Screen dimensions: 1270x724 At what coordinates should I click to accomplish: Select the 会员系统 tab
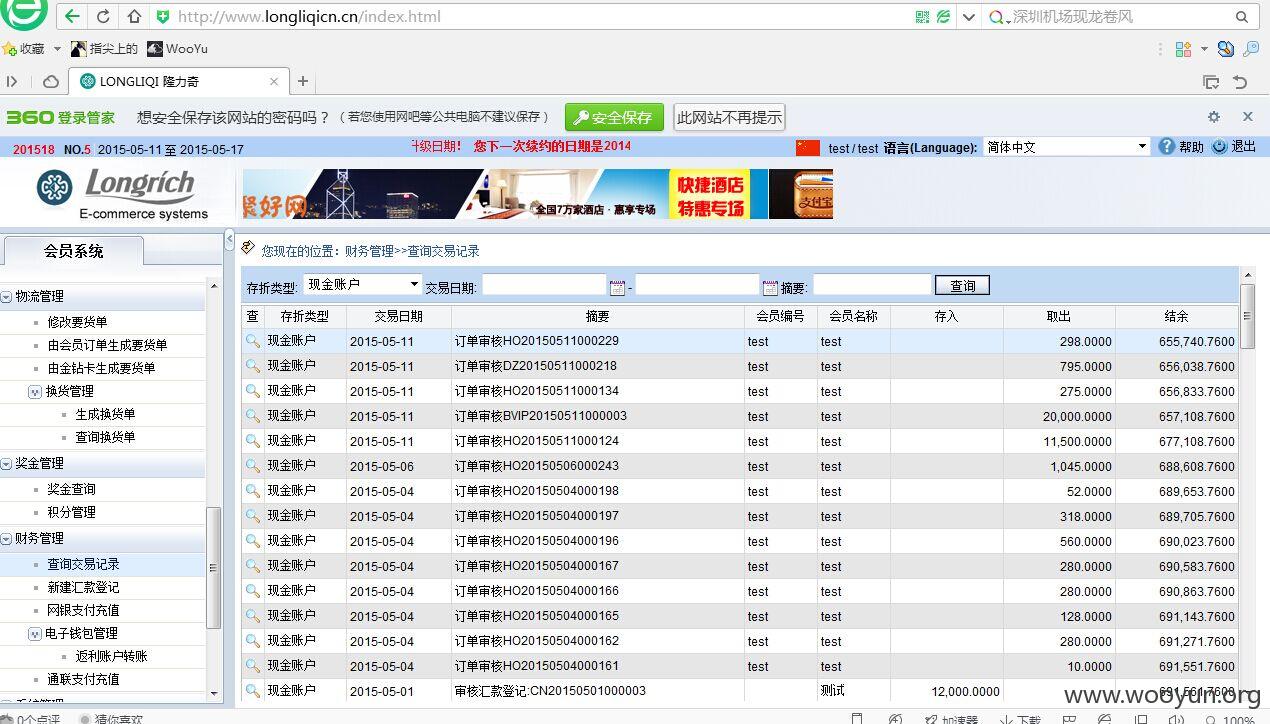[x=73, y=251]
